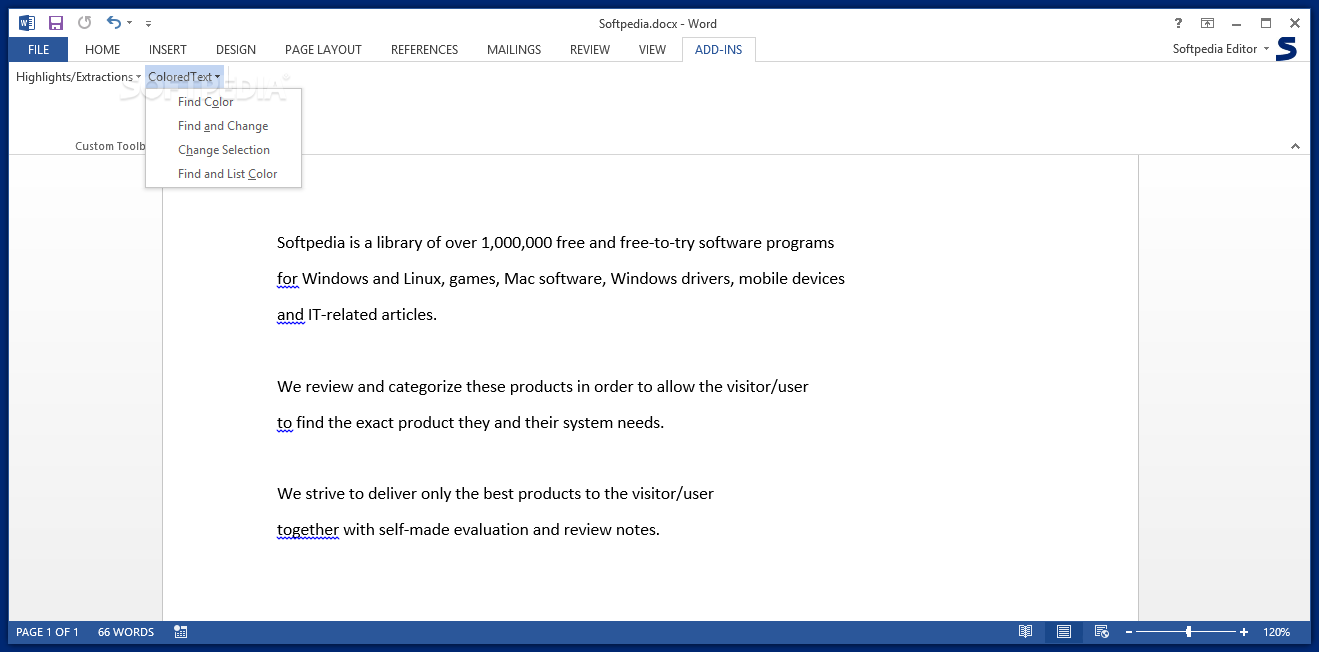Switch to the INSERT ribbon tab

pos(168,49)
